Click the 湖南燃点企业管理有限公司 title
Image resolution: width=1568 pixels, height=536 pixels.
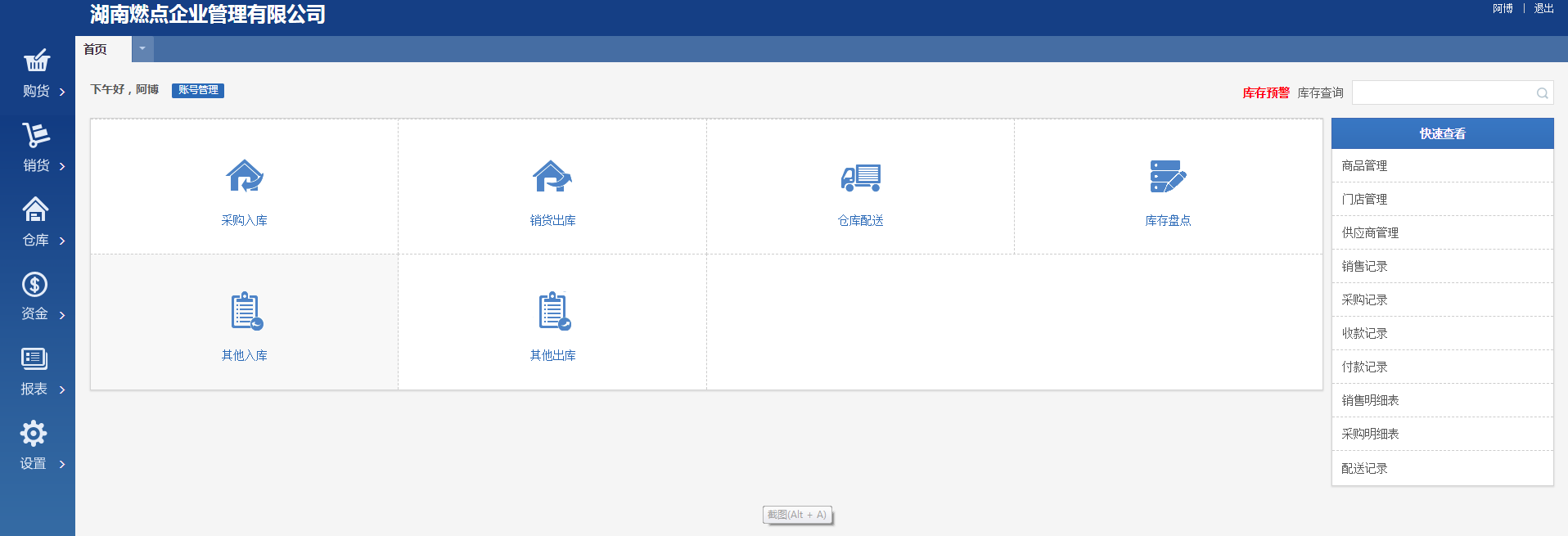tap(208, 14)
